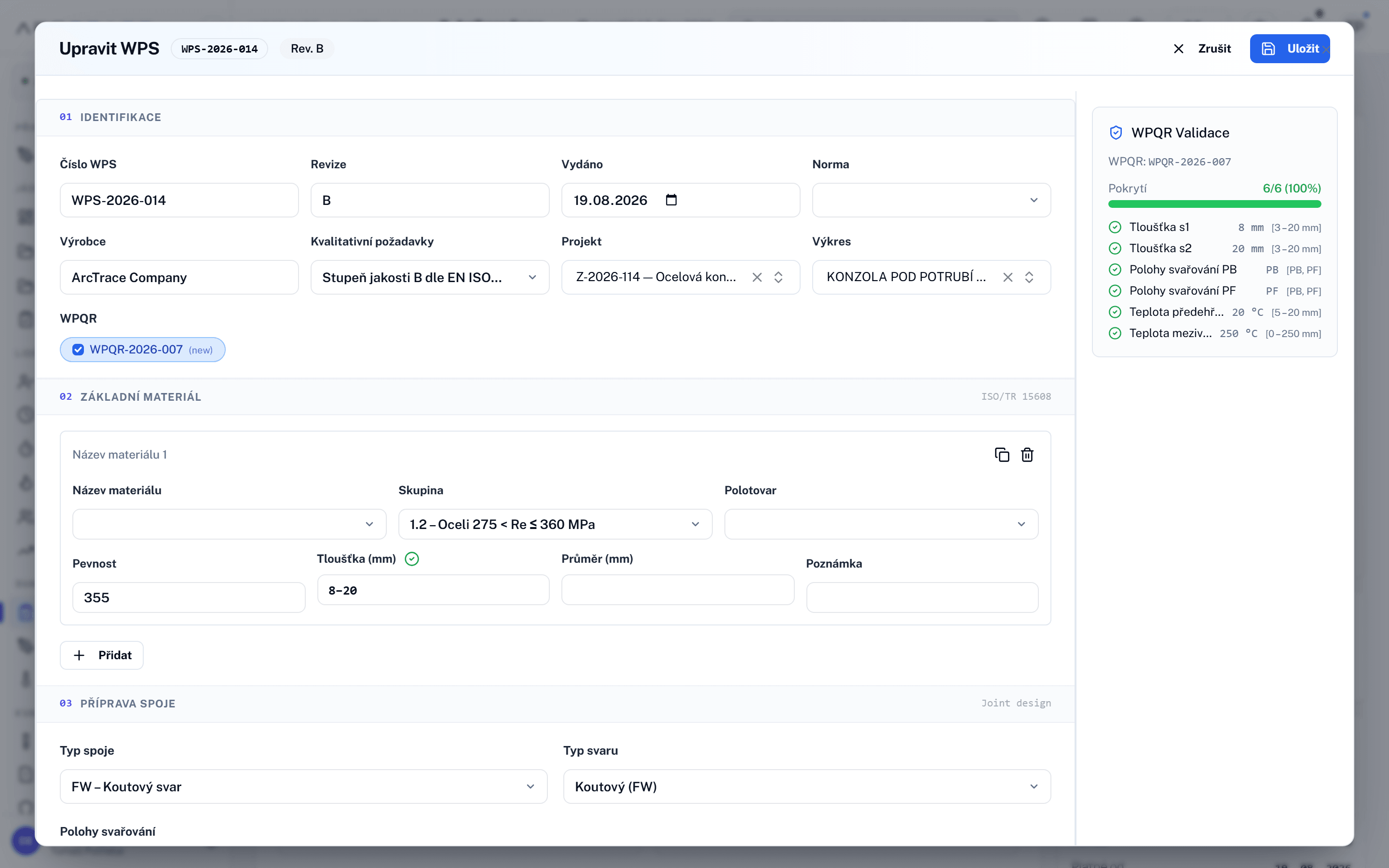Open the Polotovar dropdown

tap(881, 524)
